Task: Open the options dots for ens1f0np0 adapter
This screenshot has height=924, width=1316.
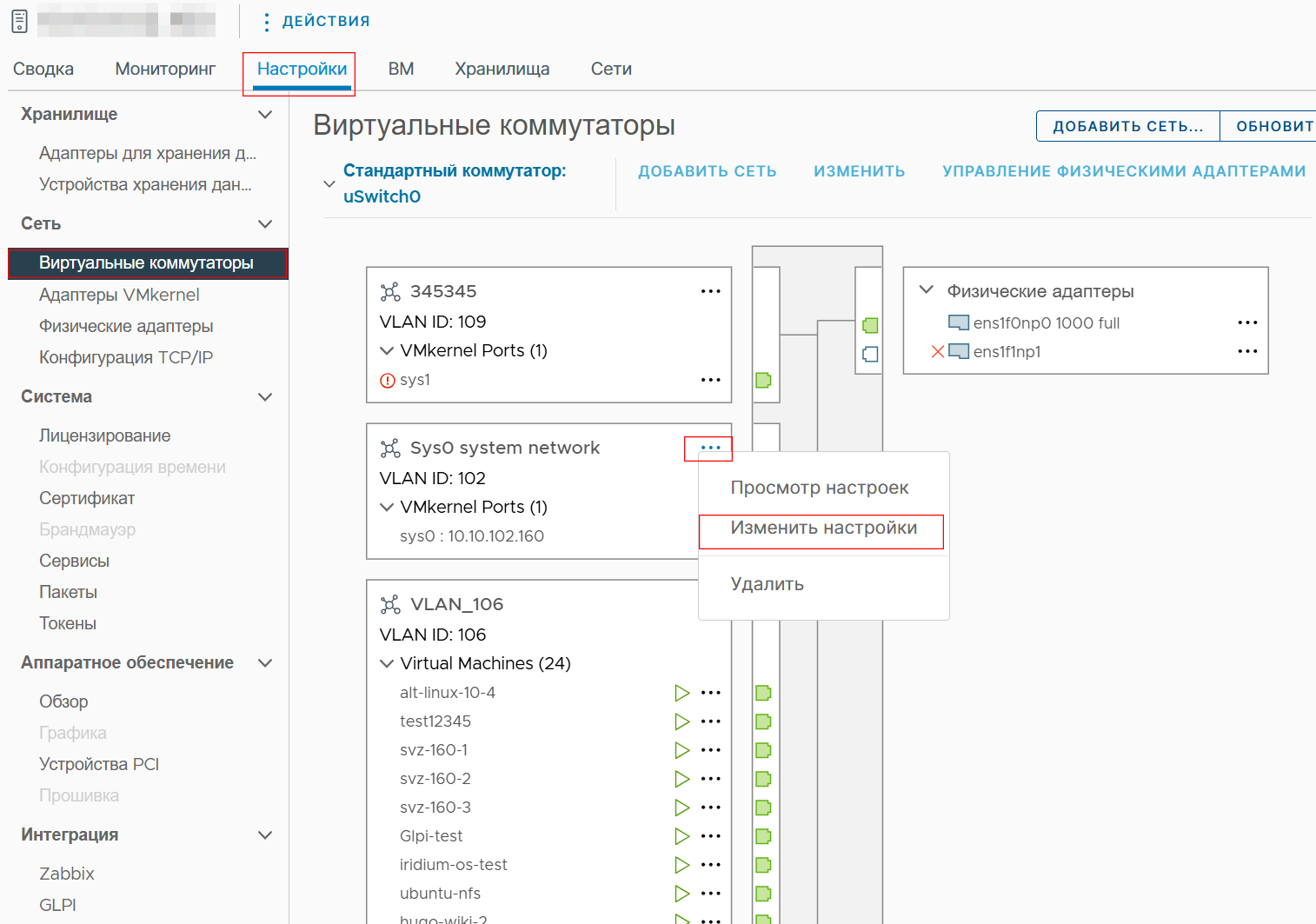Action: click(1247, 322)
